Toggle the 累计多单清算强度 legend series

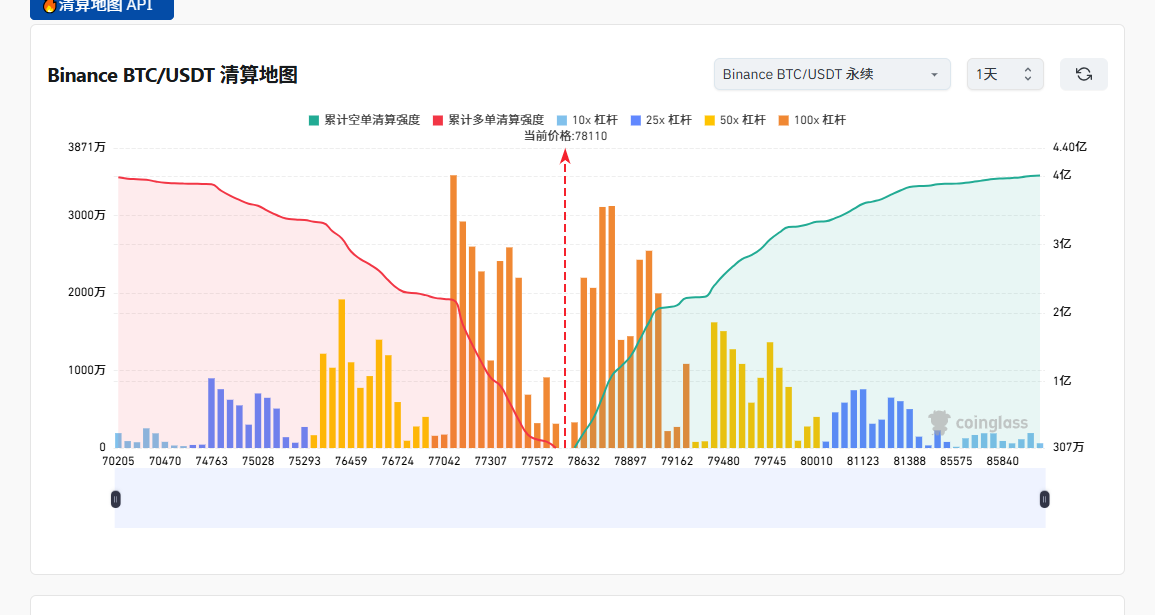[x=488, y=120]
